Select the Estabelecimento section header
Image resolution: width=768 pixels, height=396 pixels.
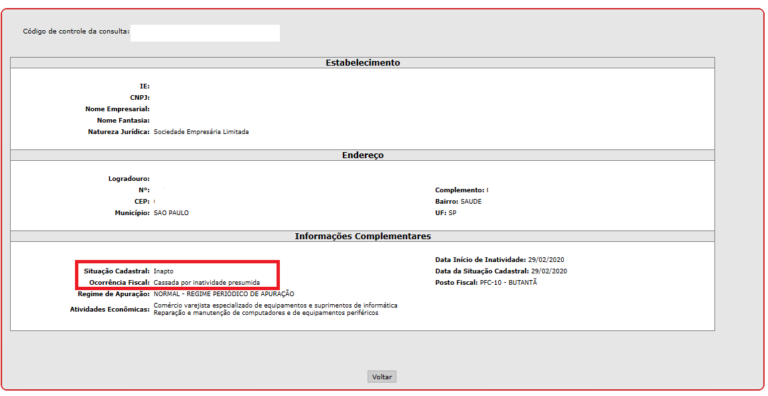[x=362, y=63]
